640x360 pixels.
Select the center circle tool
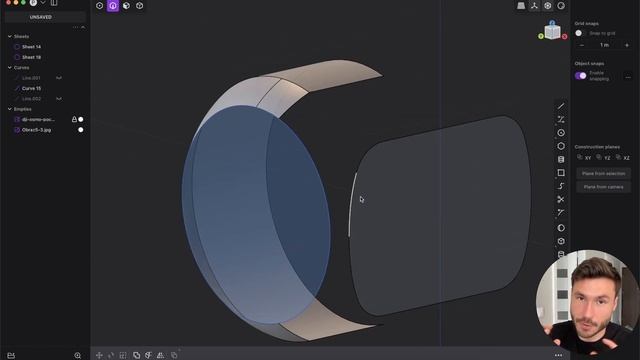tap(561, 133)
